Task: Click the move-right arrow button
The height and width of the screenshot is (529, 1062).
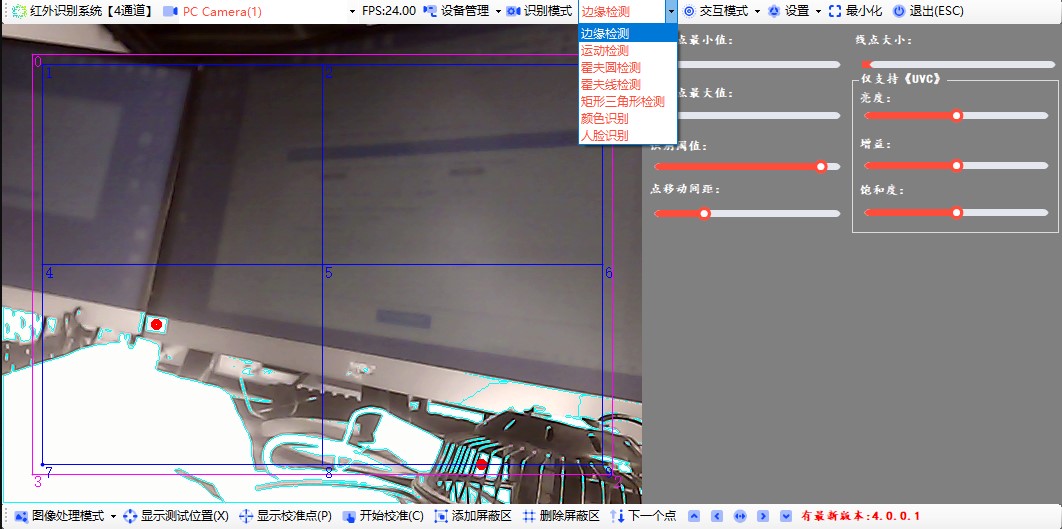Action: click(763, 516)
